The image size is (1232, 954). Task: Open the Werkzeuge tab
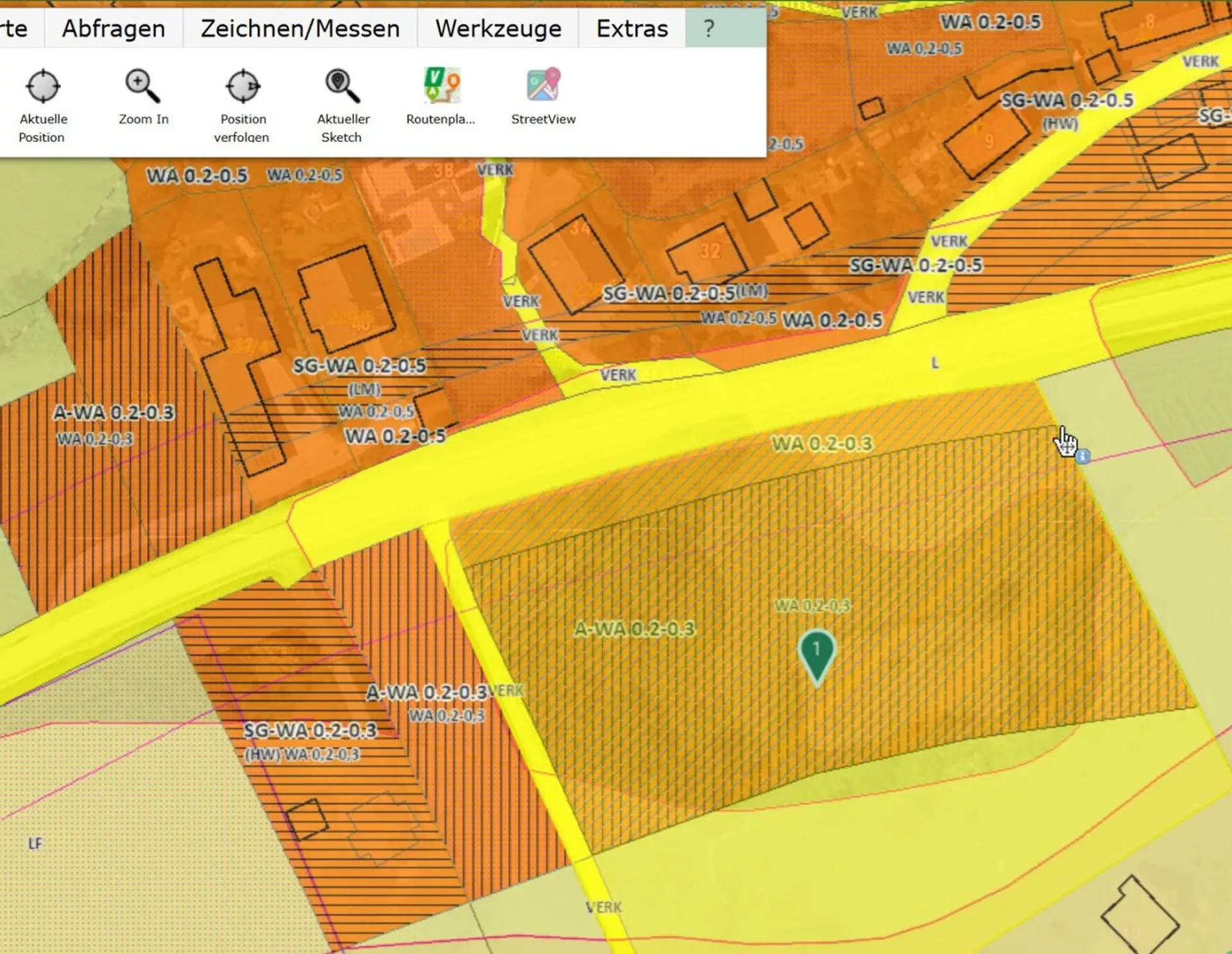tap(498, 28)
